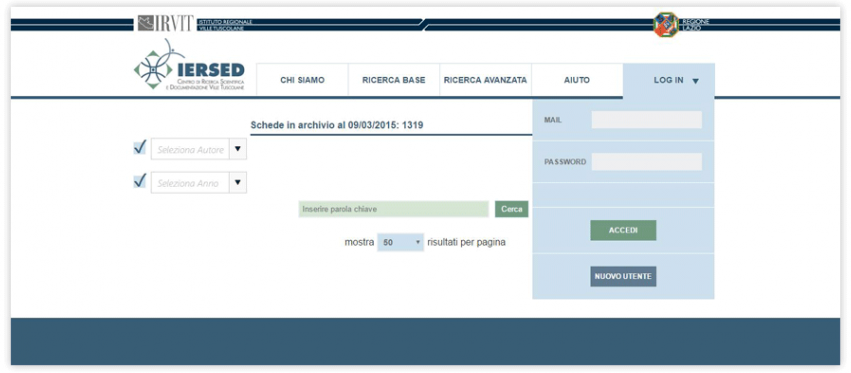Focus the PASSWORD input field
This screenshot has height=373, width=851.
646,162
